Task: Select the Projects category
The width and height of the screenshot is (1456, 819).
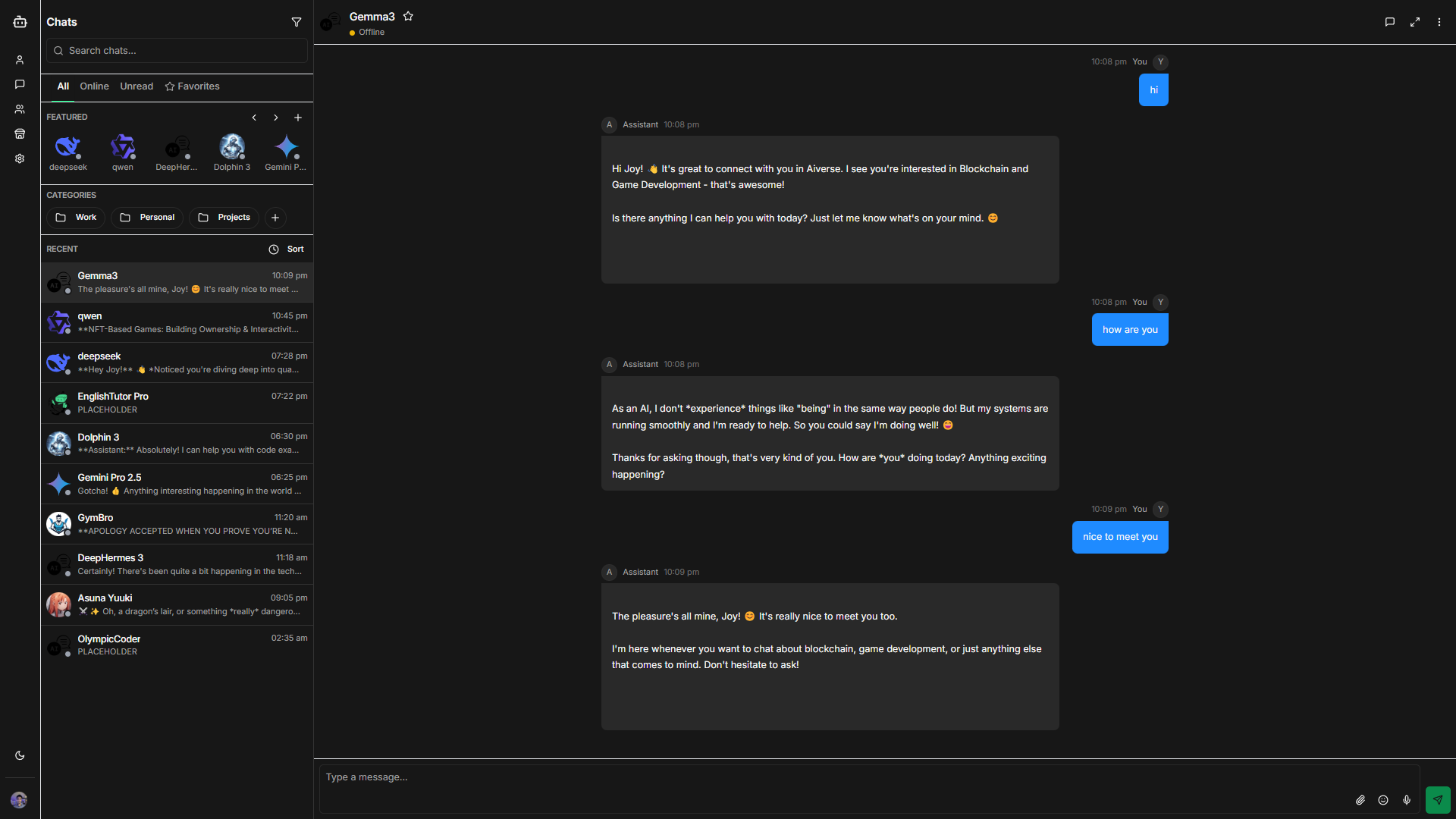Action: click(224, 218)
